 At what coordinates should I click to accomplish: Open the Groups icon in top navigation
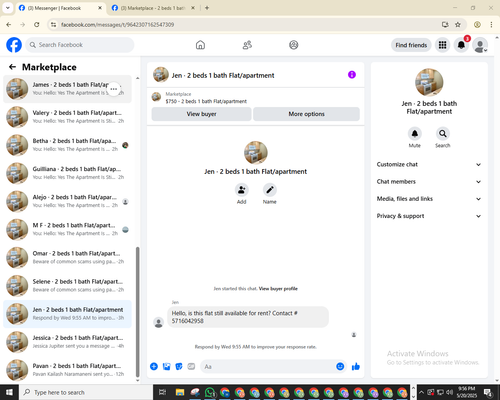coord(294,45)
